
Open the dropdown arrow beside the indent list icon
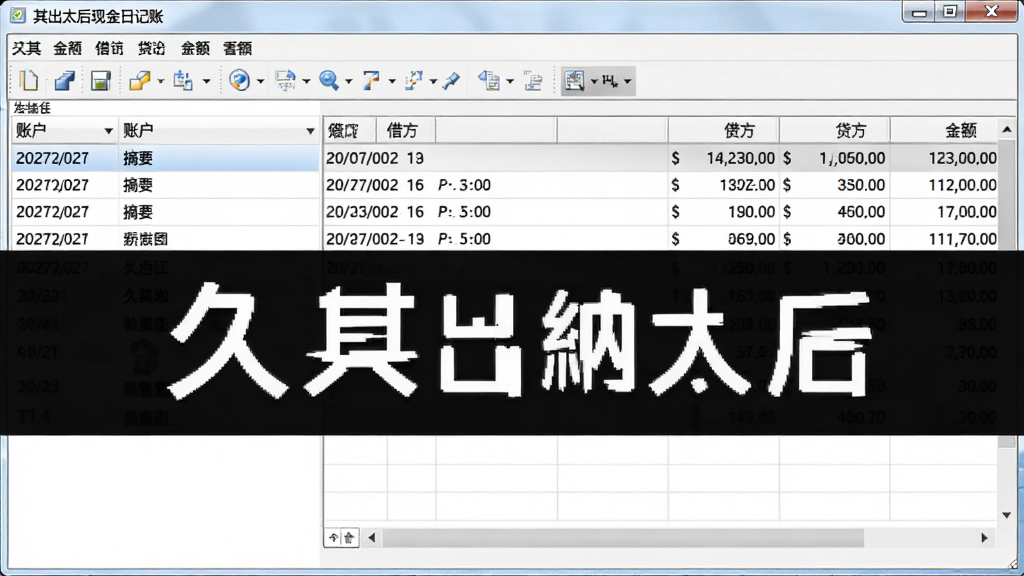point(510,82)
